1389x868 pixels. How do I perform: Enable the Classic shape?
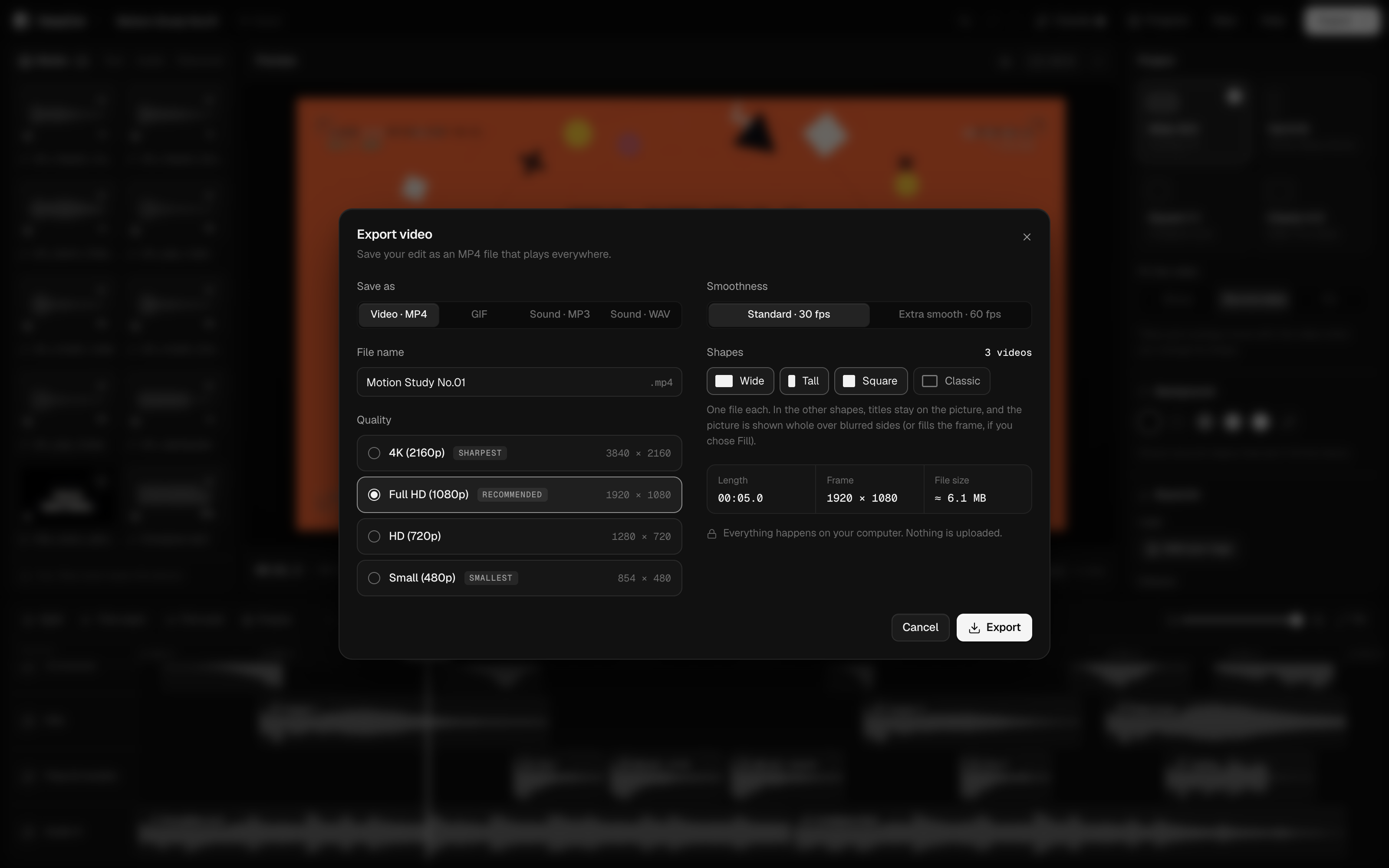(951, 381)
